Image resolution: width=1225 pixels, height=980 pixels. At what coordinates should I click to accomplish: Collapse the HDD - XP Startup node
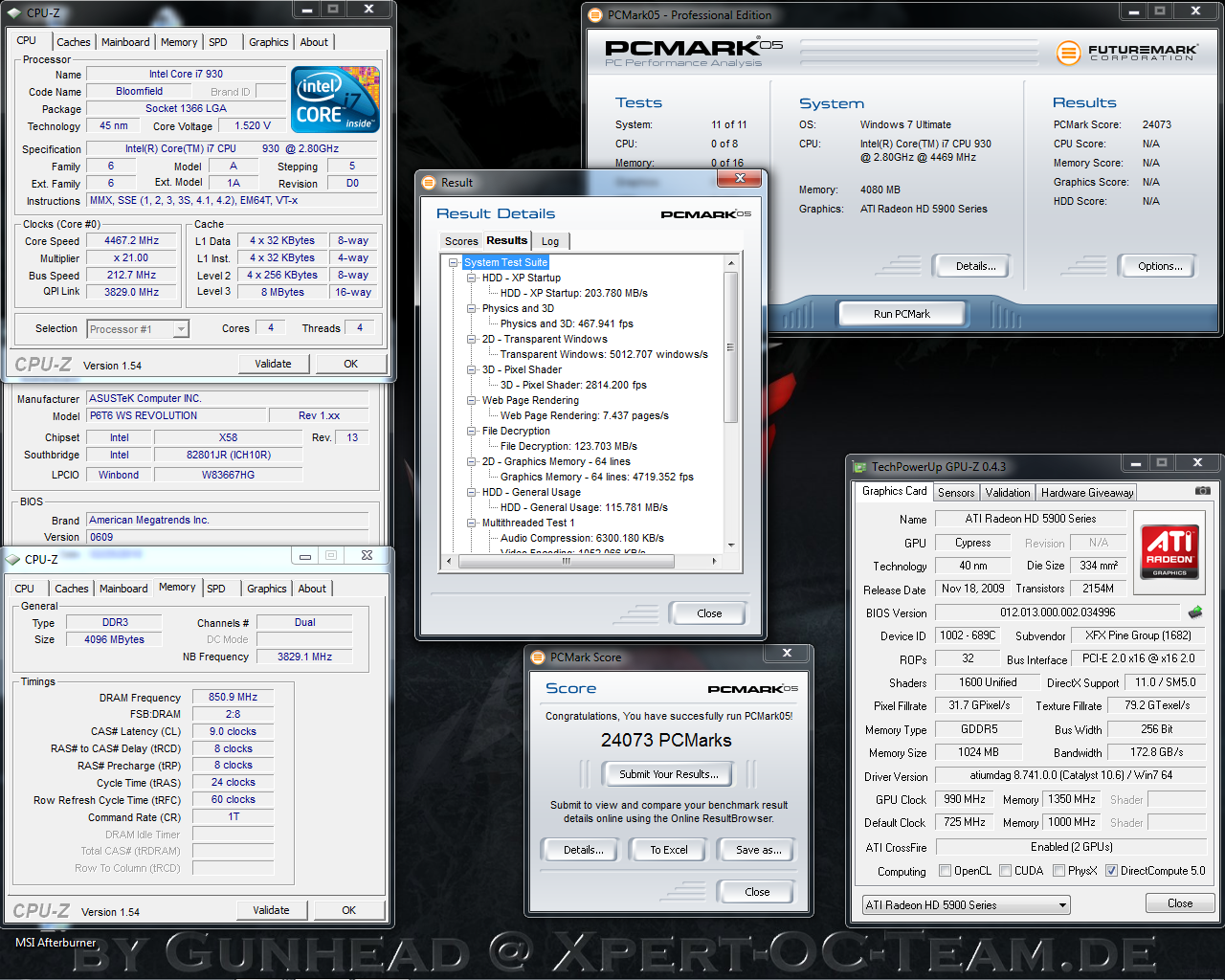pos(472,278)
